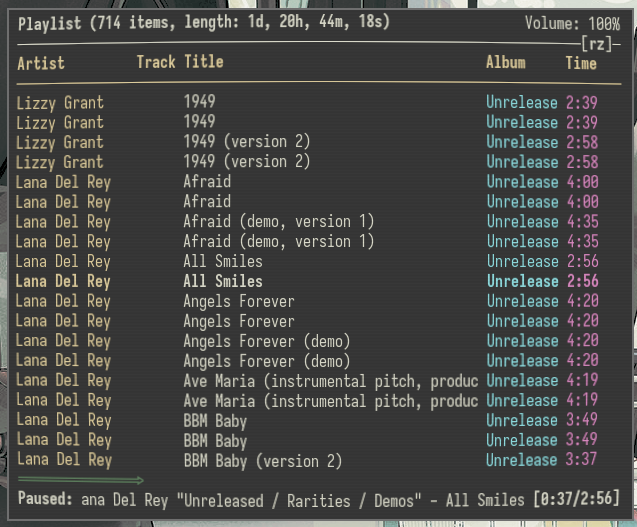The height and width of the screenshot is (527, 637).
Task: Click the 3:37 duration value
Action: coord(581,459)
